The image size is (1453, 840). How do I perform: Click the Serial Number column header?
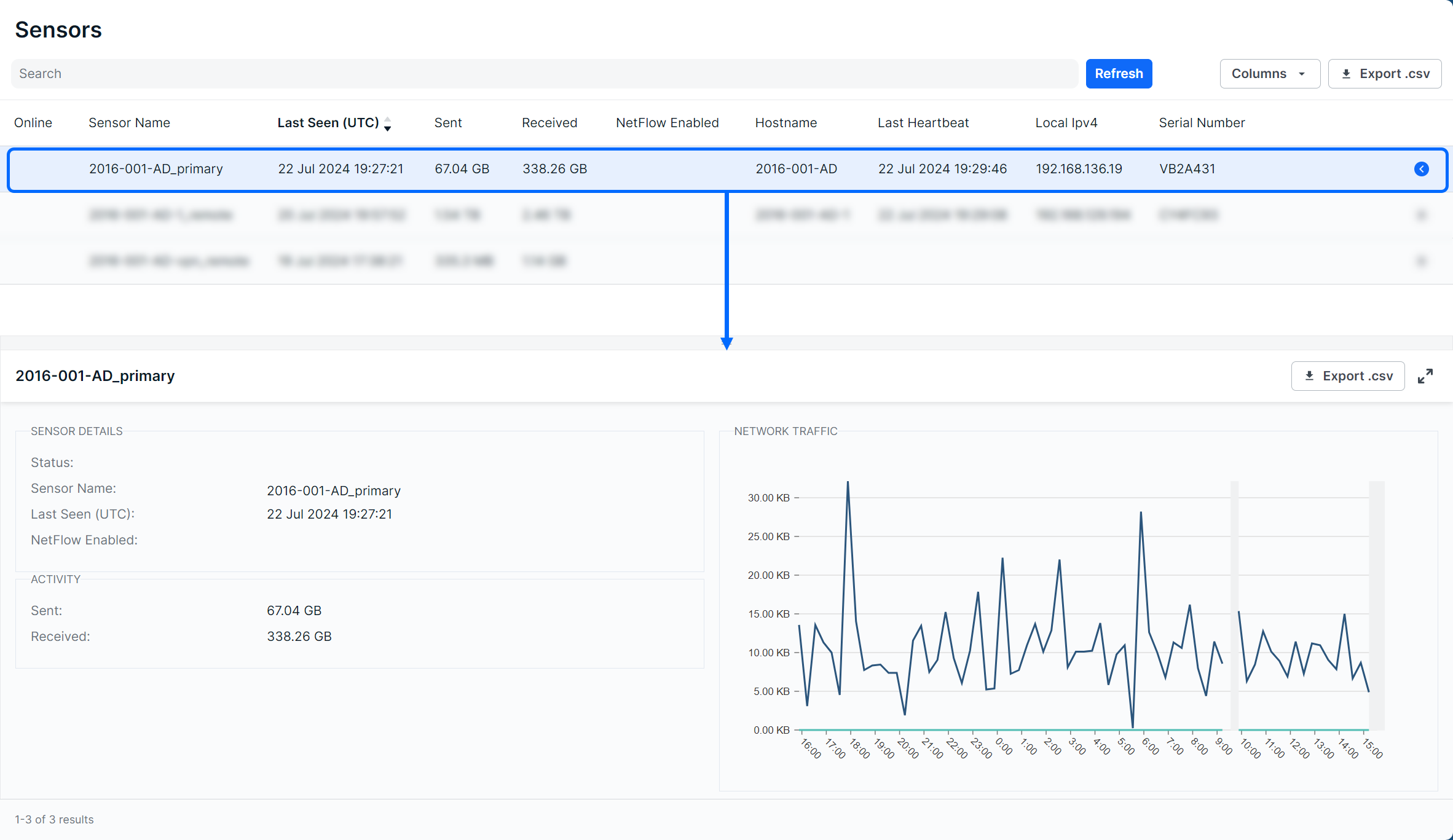[1201, 123]
